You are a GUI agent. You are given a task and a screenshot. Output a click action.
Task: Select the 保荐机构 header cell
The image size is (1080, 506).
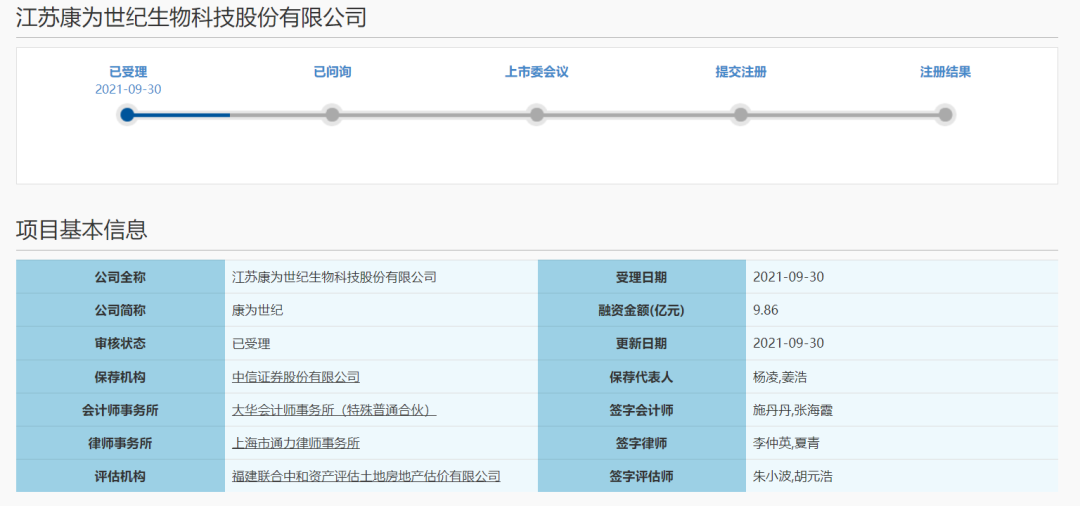click(121, 377)
